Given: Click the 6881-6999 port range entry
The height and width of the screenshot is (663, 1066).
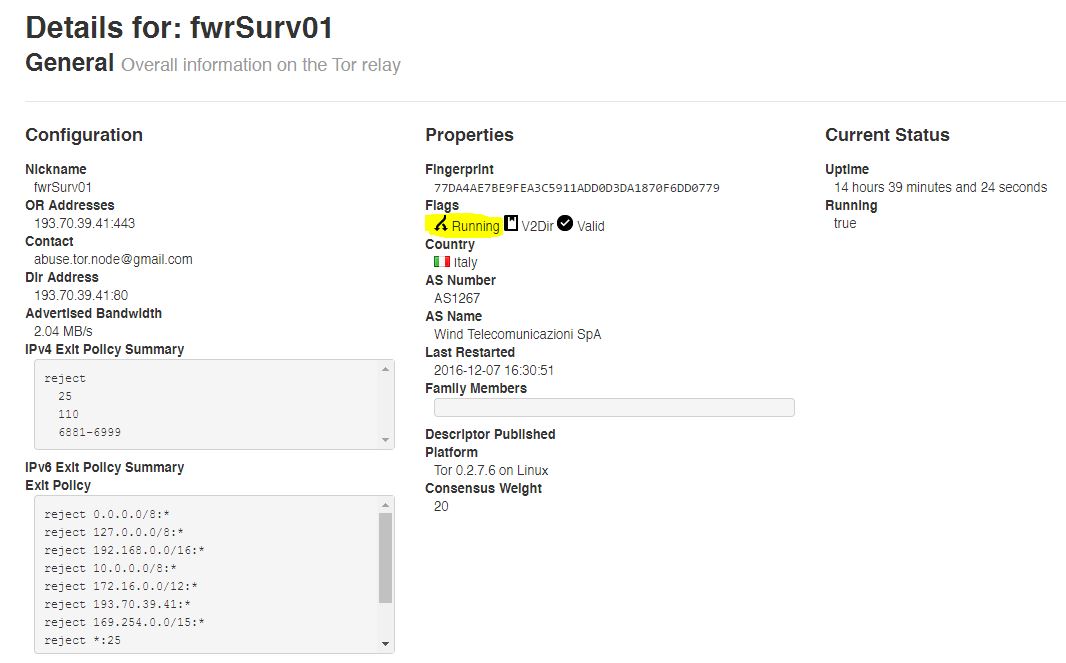Looking at the screenshot, I should click(90, 432).
